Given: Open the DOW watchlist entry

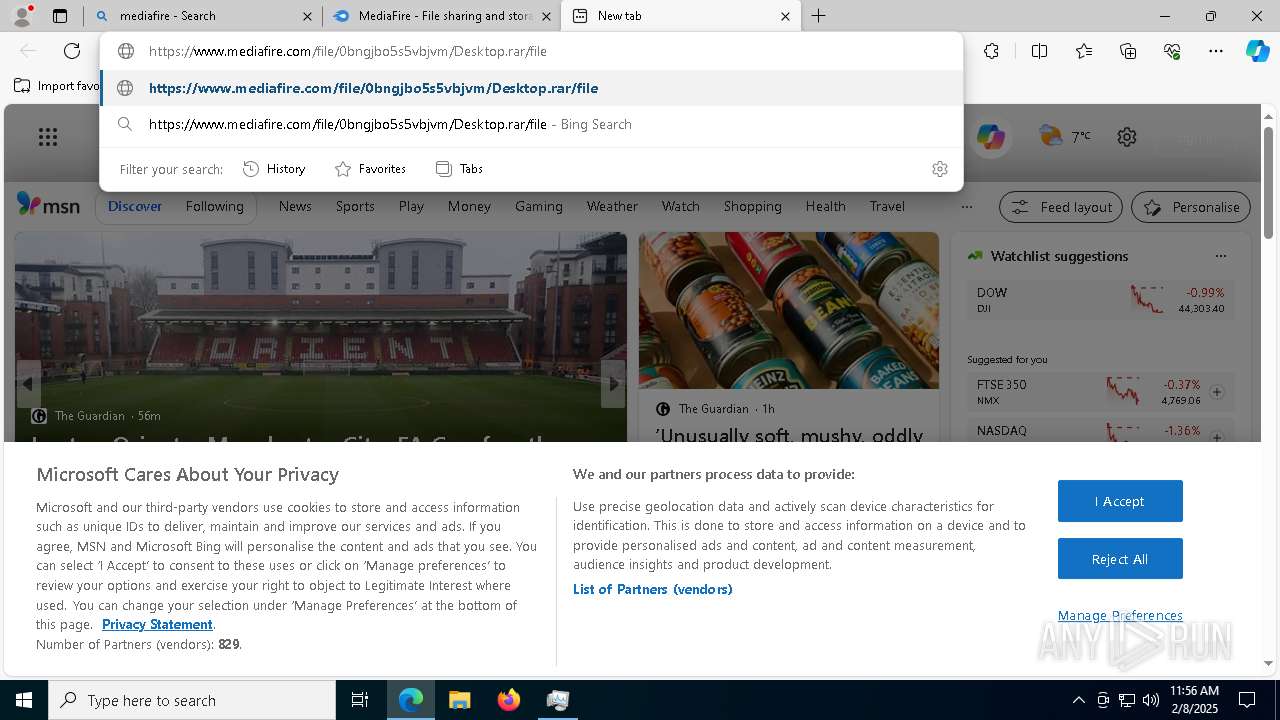Looking at the screenshot, I should [1101, 300].
